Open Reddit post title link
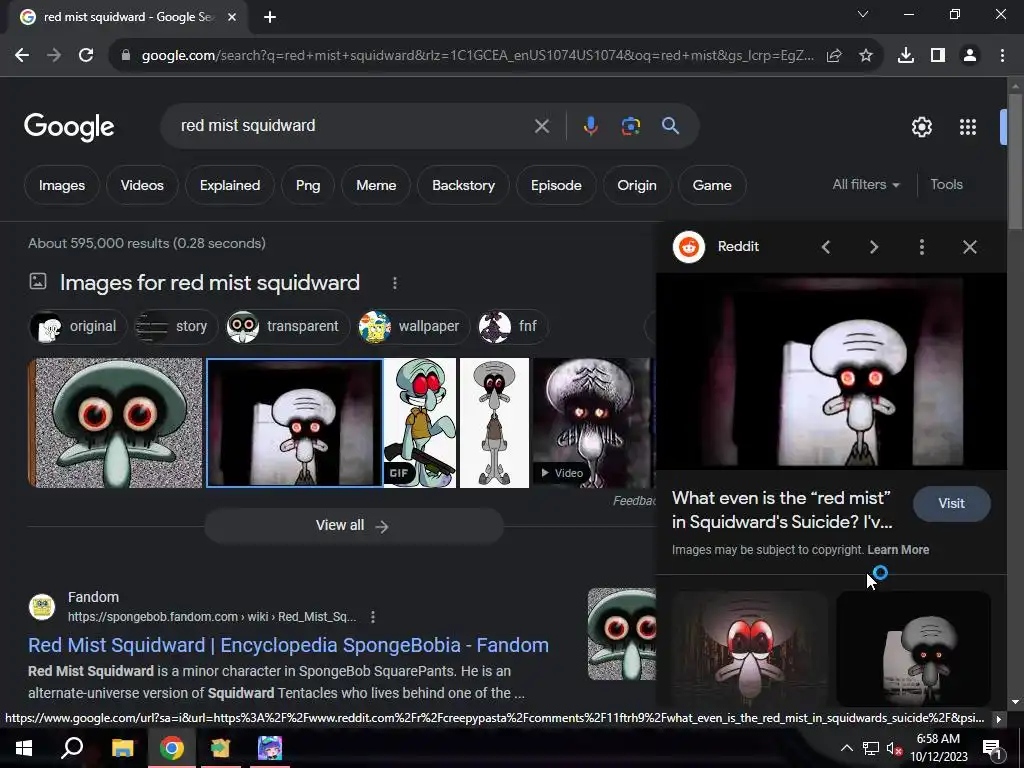 click(x=782, y=510)
